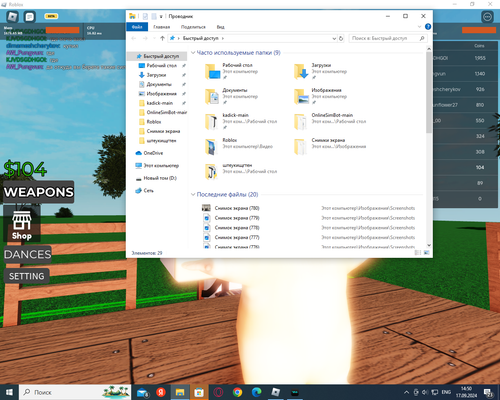Select the Рабочий стол folder icon in content area
500x400 pixels.
click(213, 71)
